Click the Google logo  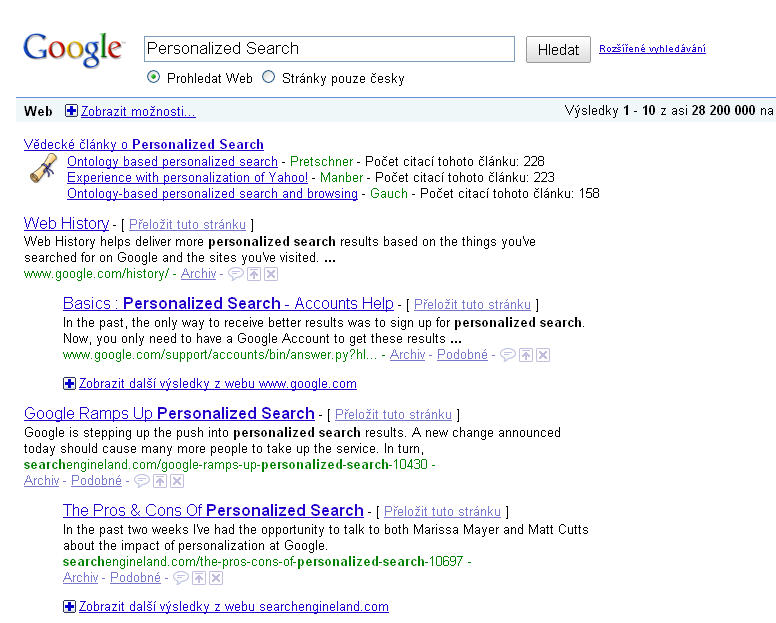click(x=73, y=49)
